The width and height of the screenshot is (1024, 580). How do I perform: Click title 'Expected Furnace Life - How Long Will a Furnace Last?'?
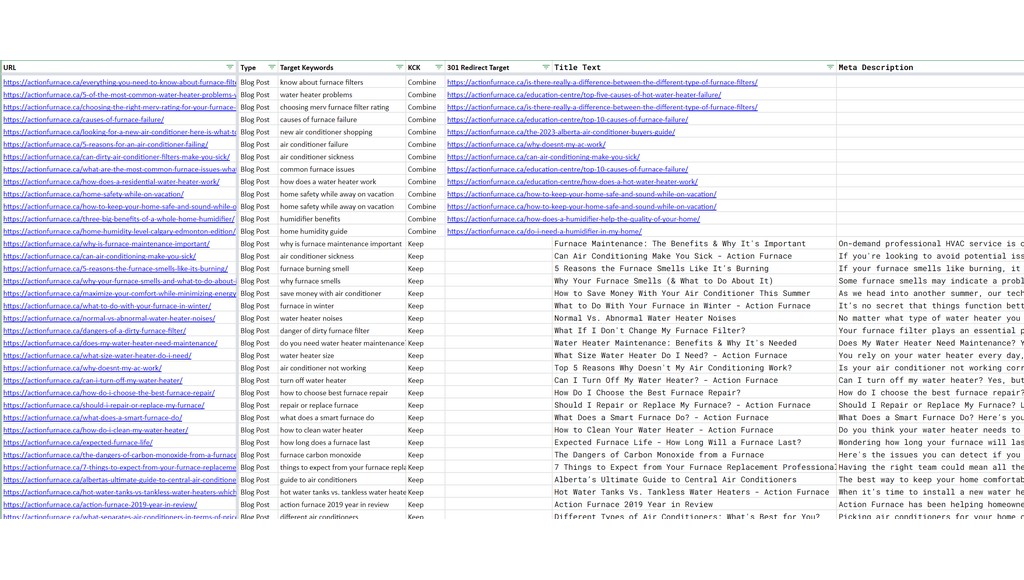[x=677, y=442]
